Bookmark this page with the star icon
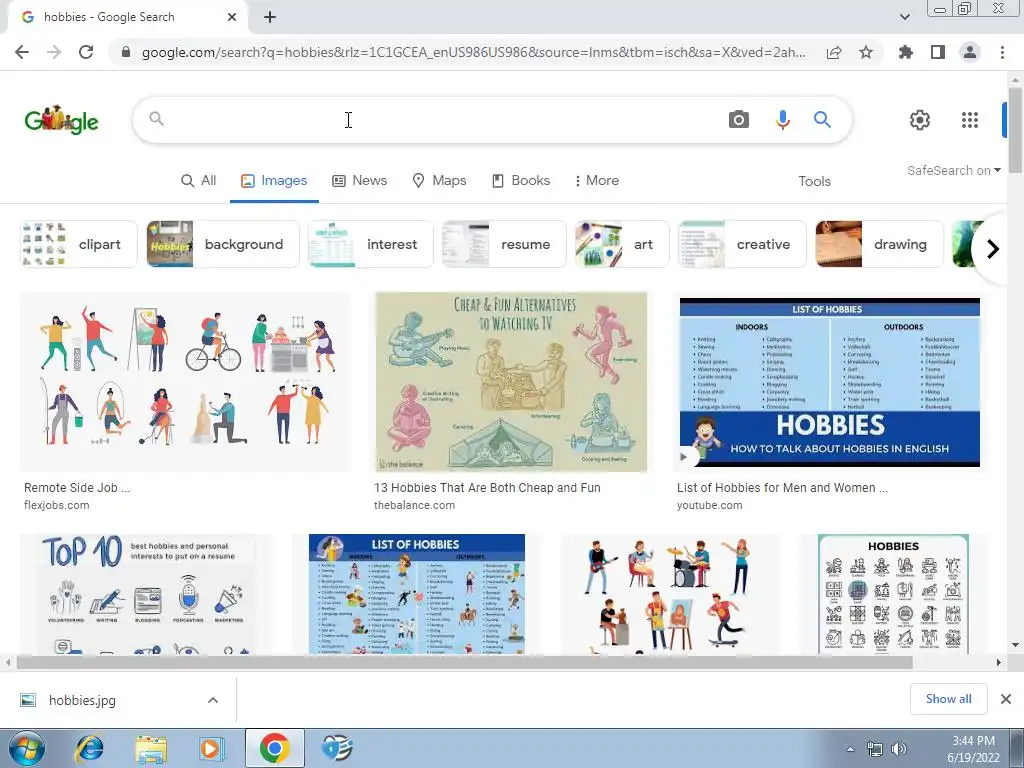The image size is (1024, 768). tap(866, 52)
